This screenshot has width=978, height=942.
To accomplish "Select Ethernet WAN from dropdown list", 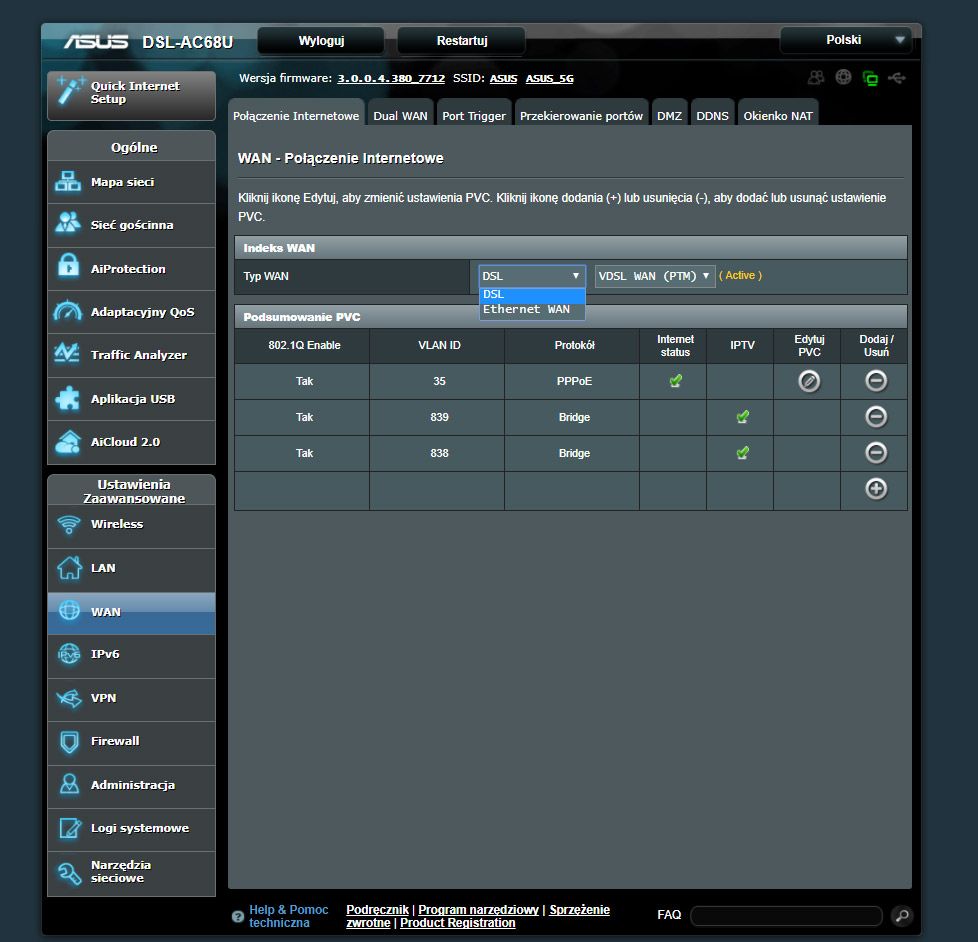I will (527, 310).
